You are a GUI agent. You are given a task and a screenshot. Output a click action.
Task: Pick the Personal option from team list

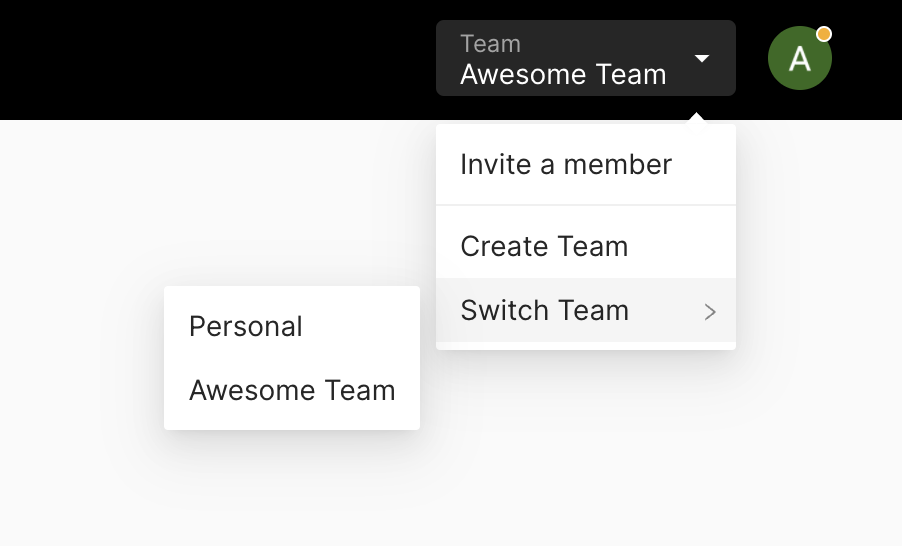292,326
